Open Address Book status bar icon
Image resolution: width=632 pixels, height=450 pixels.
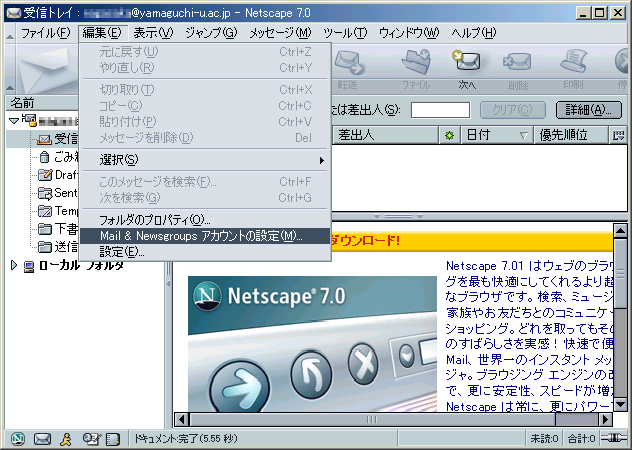coord(113,439)
